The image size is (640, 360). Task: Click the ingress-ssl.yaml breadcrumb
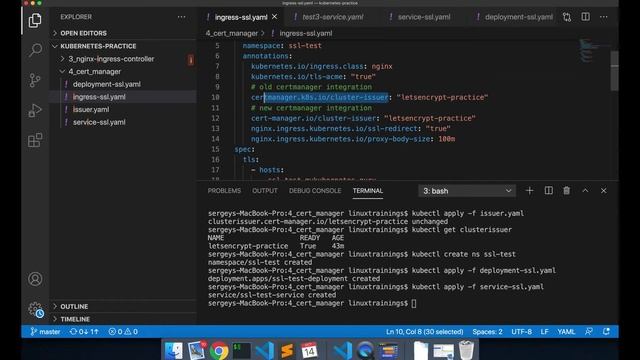click(305, 33)
